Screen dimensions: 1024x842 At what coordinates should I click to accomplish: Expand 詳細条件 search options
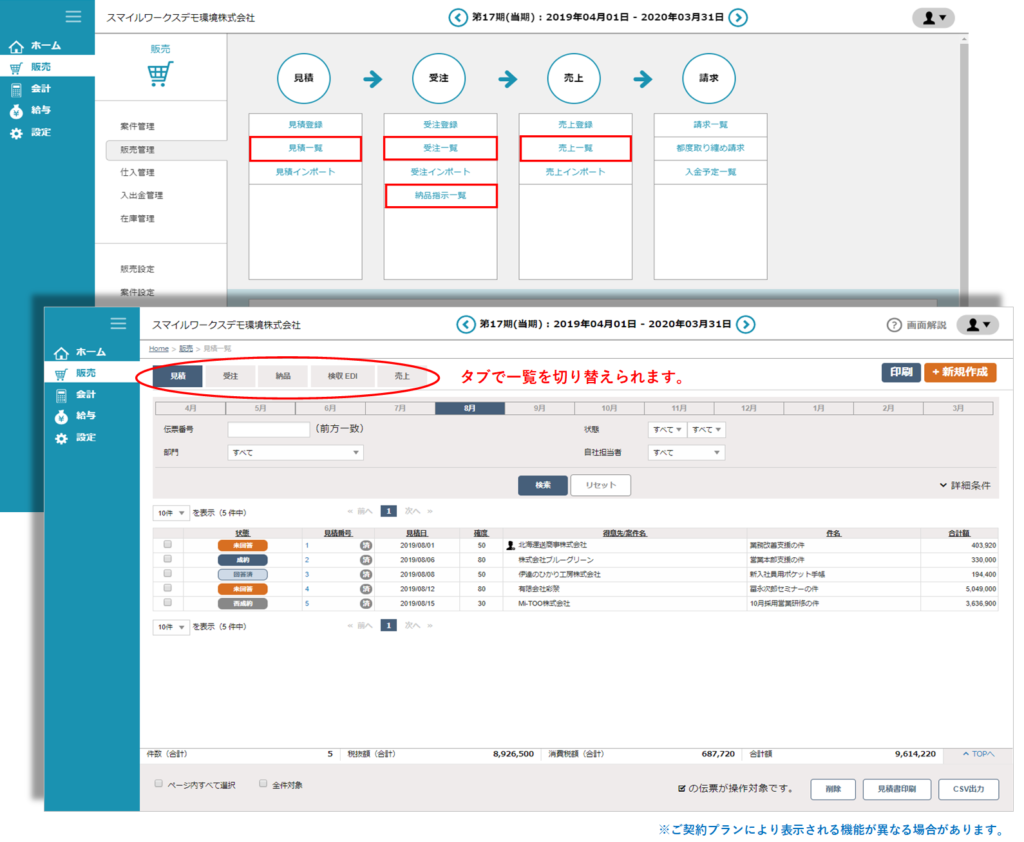pos(965,485)
